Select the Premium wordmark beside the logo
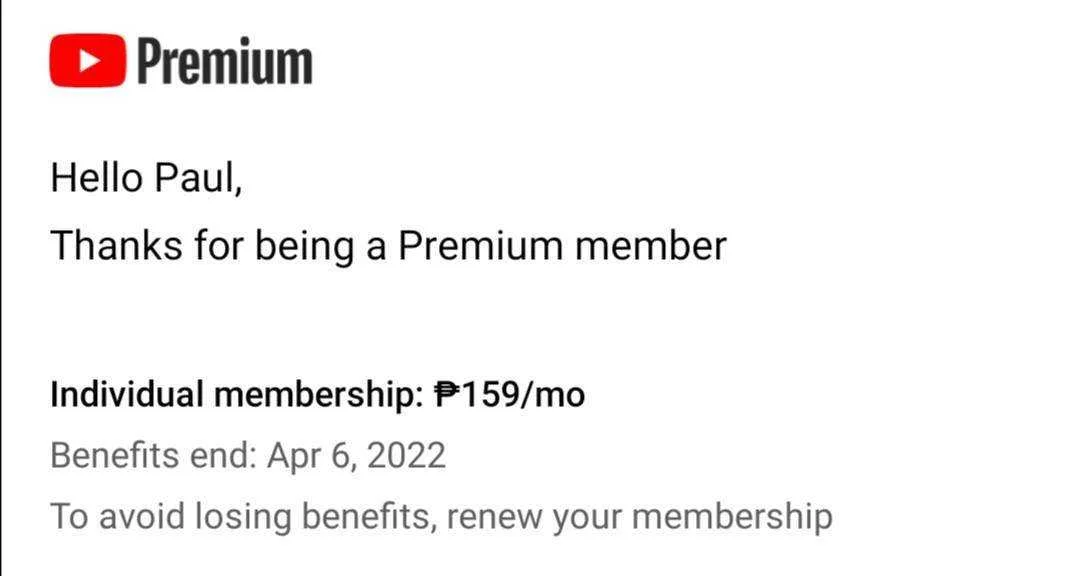 tap(225, 62)
